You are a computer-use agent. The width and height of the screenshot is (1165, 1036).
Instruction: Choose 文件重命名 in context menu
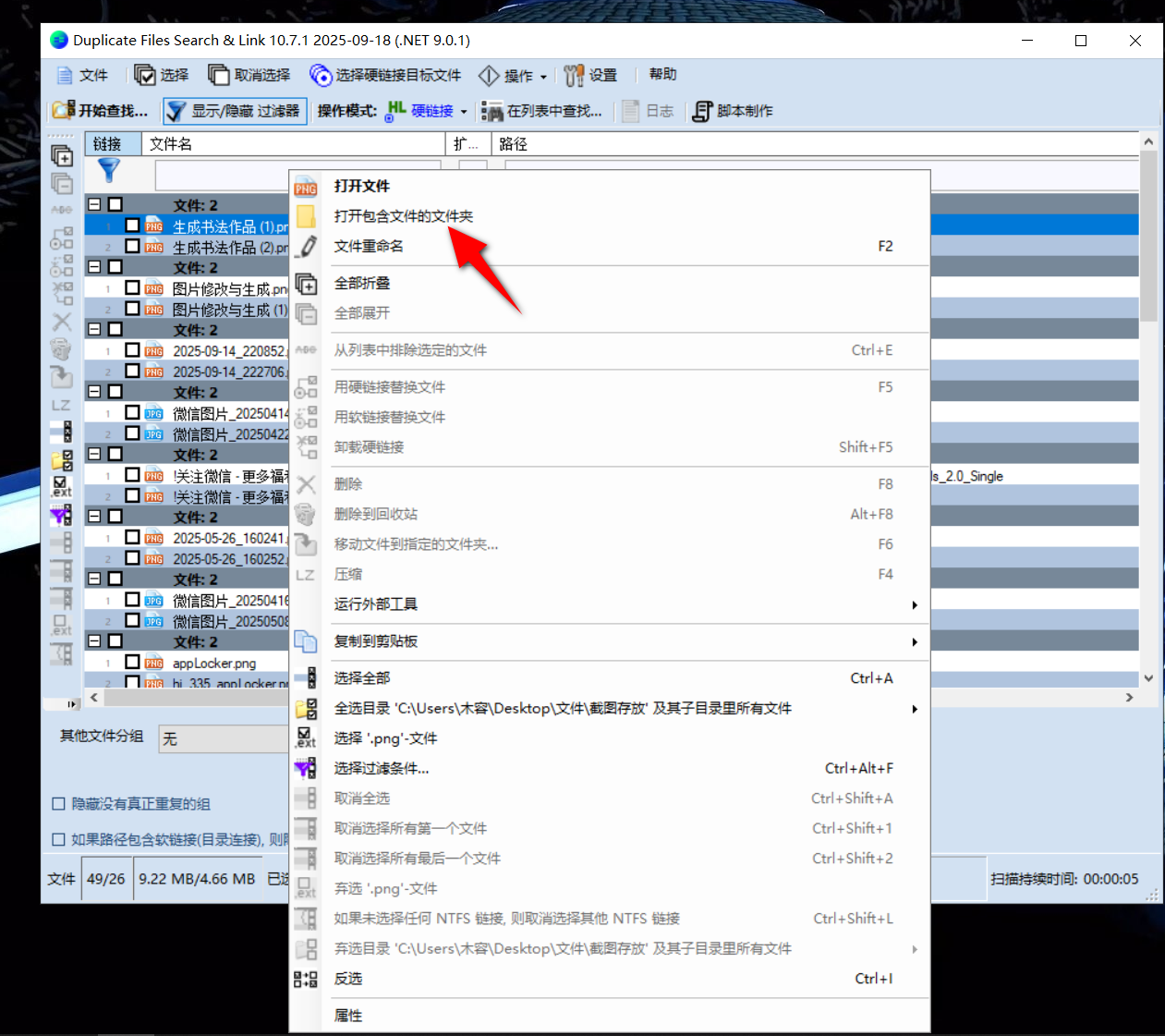(x=610, y=246)
